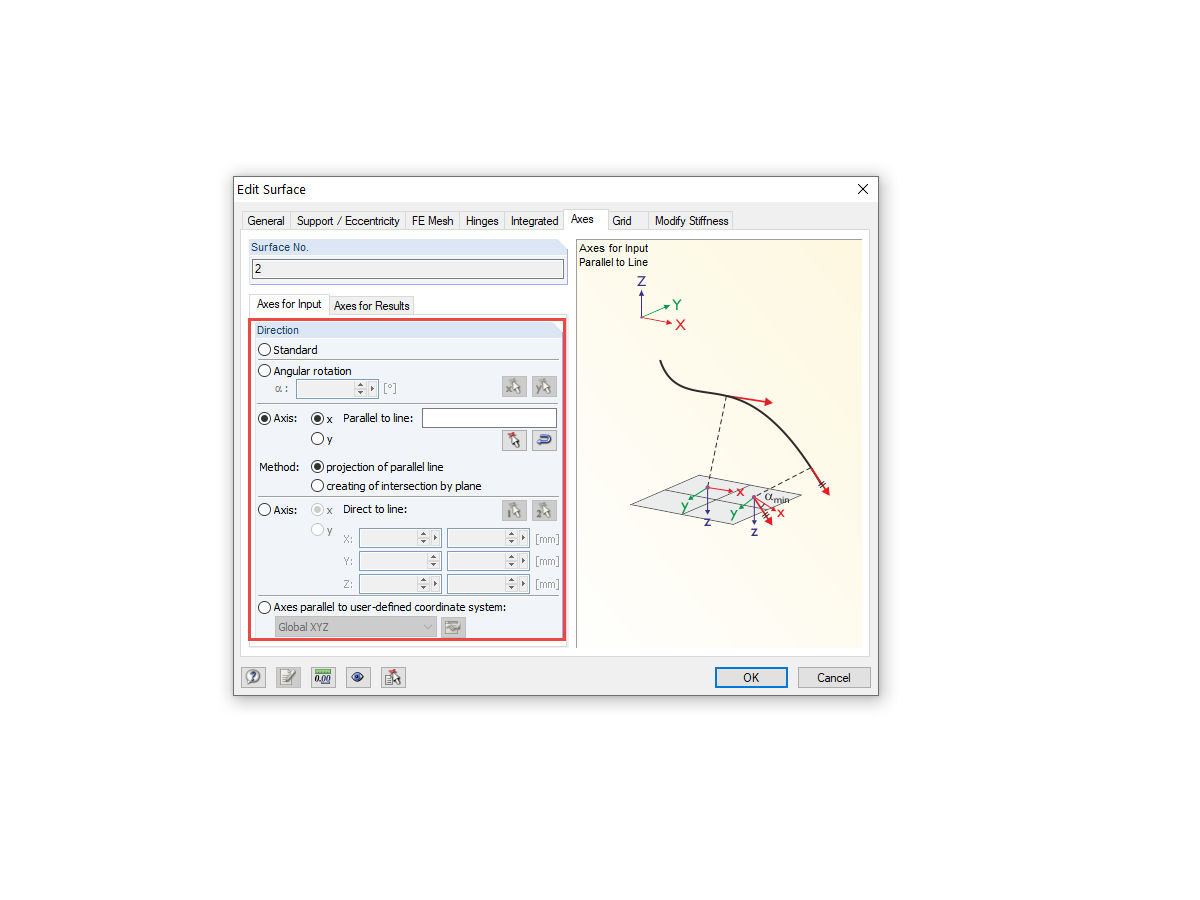Click the x-axis pick icon for angular rotation
1200x900 pixels.
pyautogui.click(x=514, y=387)
